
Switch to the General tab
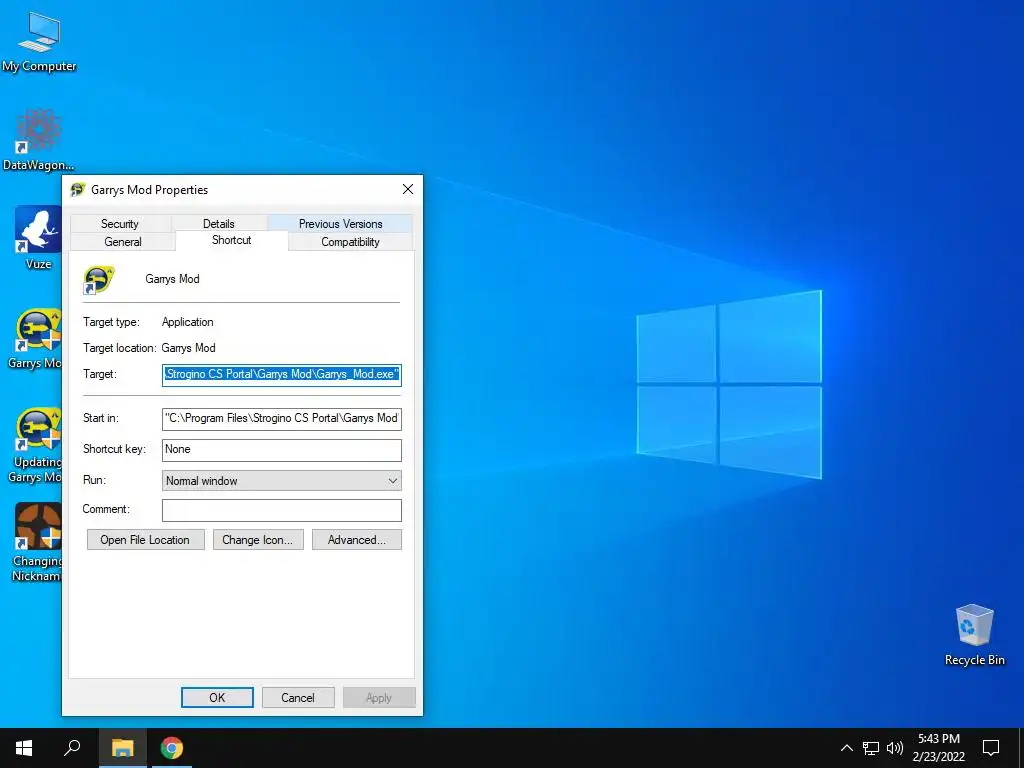pos(123,242)
